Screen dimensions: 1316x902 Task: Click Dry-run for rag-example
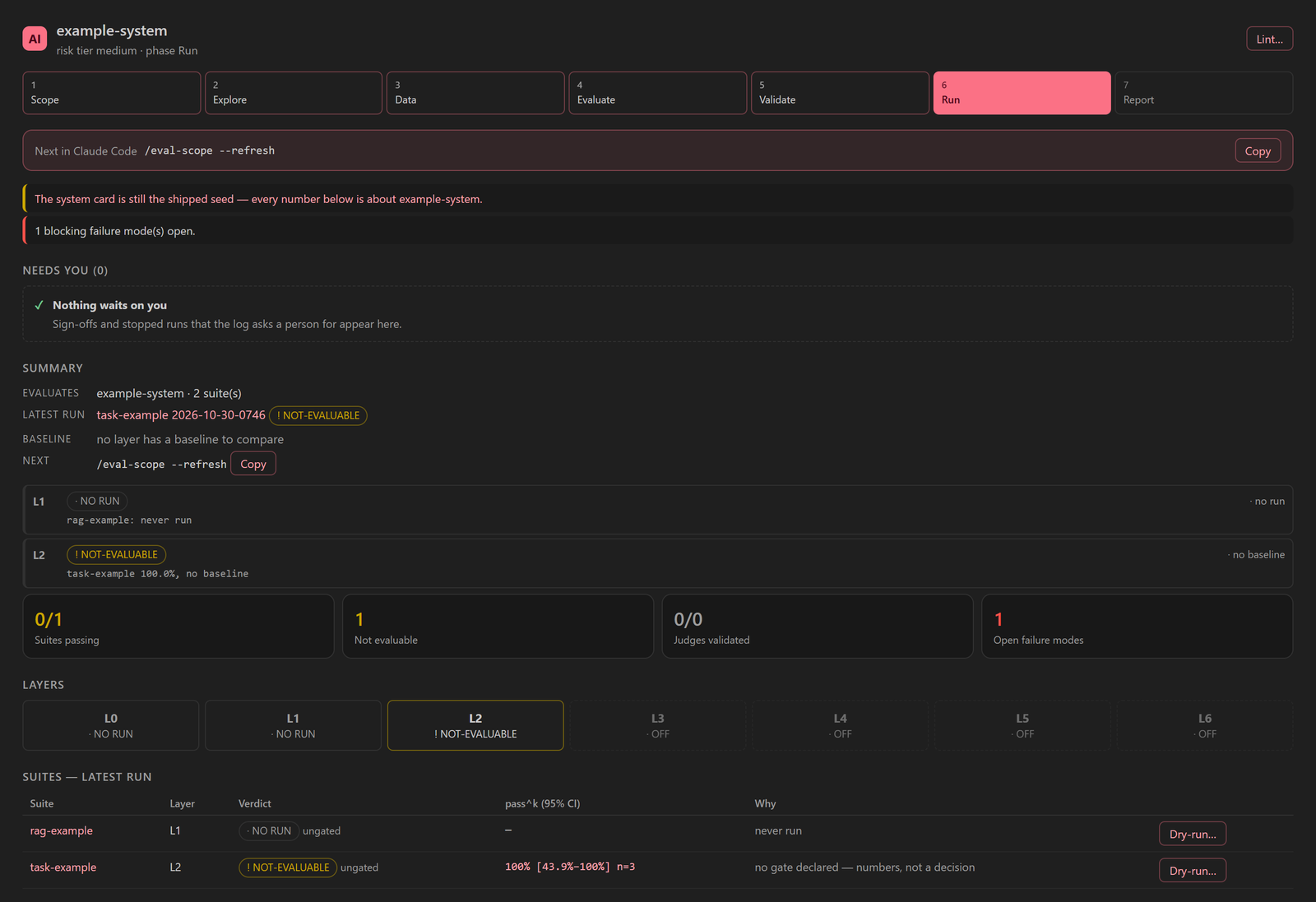[1193, 834]
